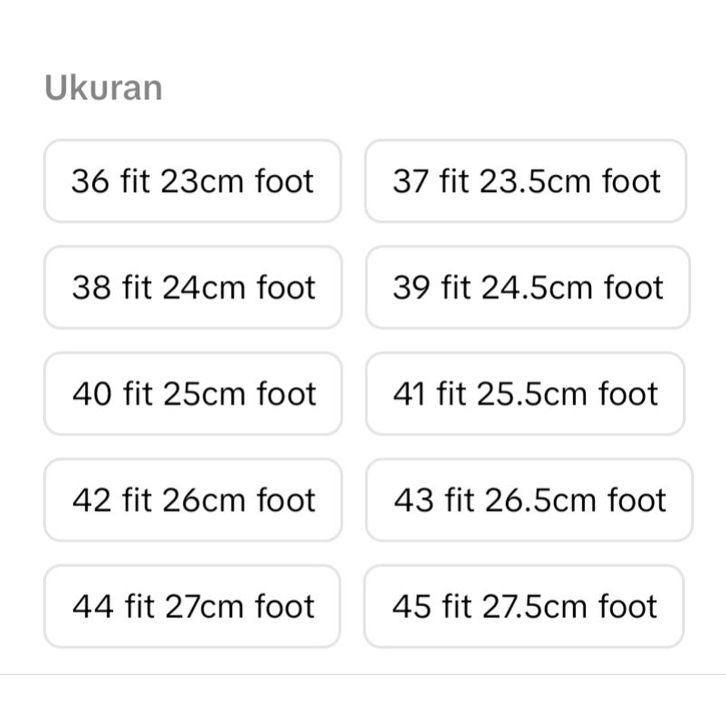Screen dimensions: 726x726
Task: Select the option for 23.5cm foot length
Action: click(526, 181)
